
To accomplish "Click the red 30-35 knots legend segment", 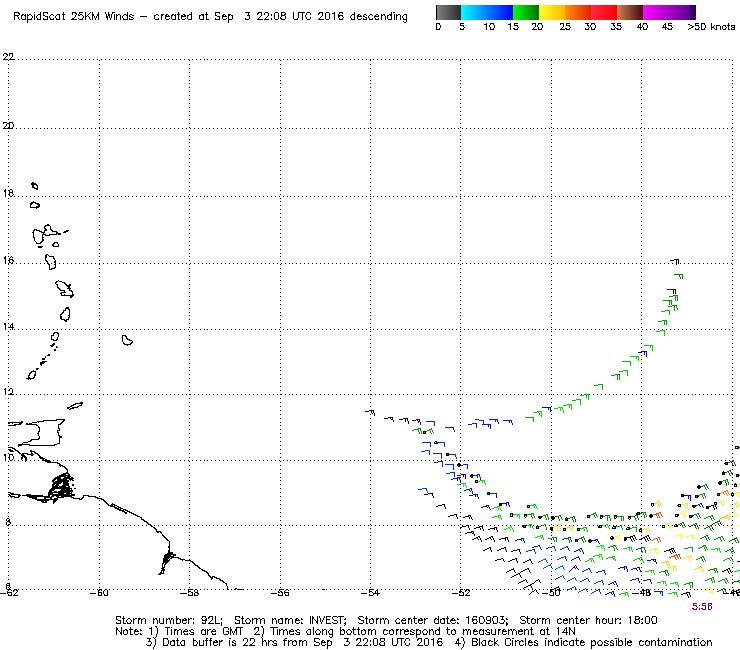I will [604, 12].
